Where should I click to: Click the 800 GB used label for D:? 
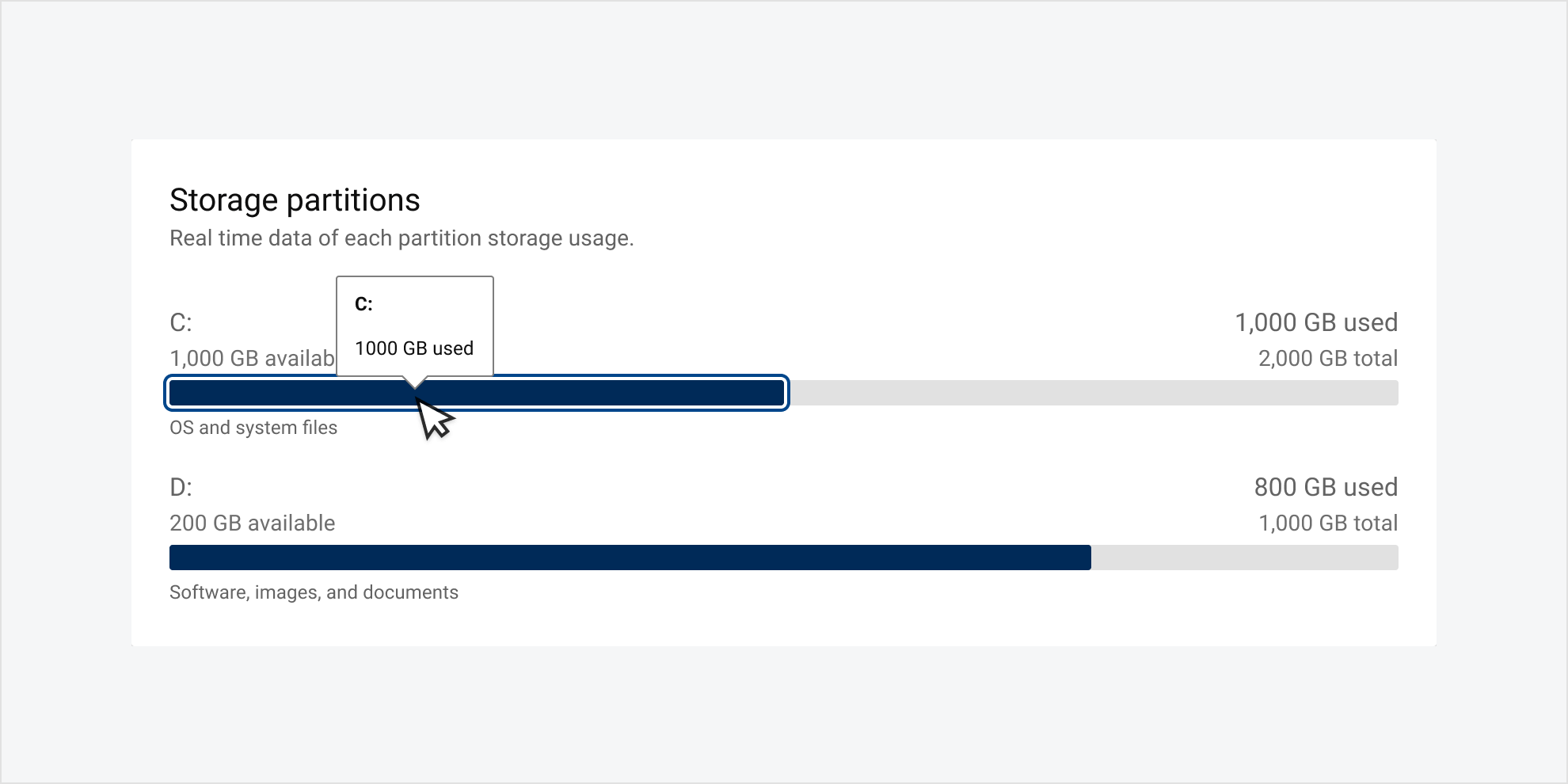point(1327,487)
